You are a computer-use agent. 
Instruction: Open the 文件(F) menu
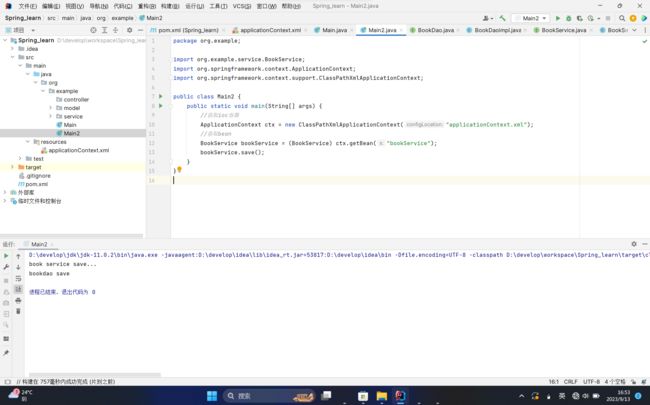(x=27, y=6)
